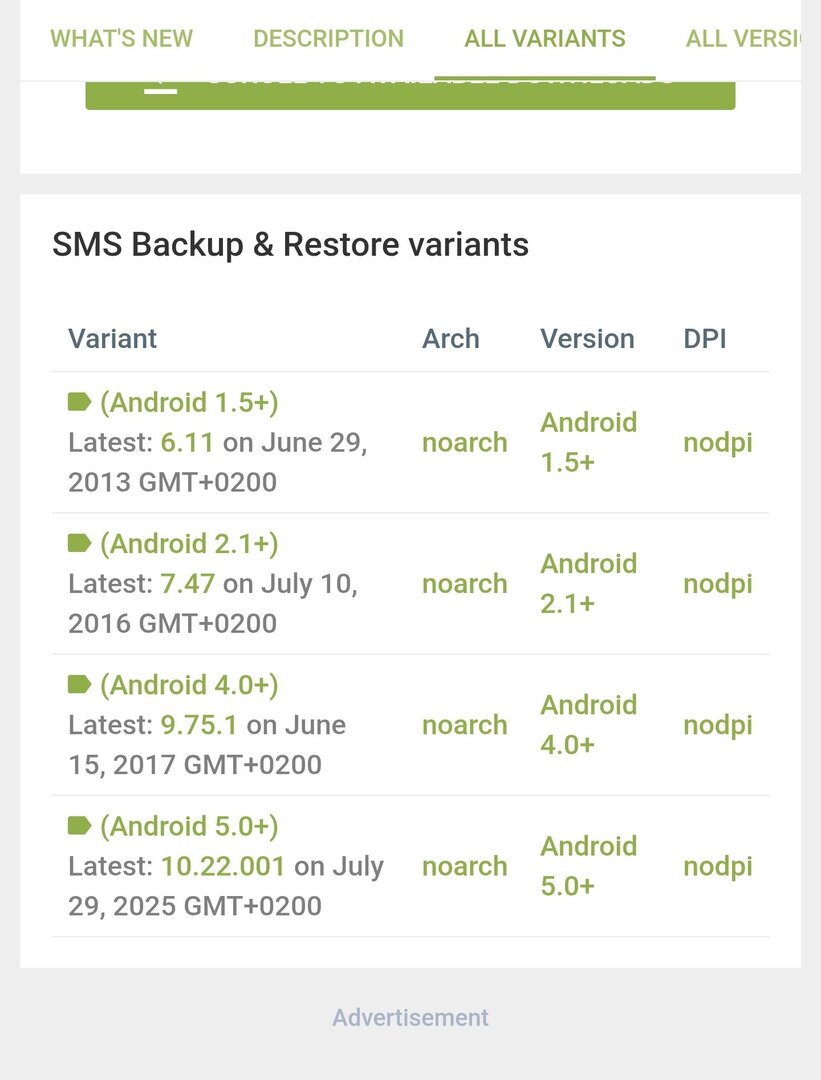Click the tag icon beside Android 2.1+ variant

(79, 543)
